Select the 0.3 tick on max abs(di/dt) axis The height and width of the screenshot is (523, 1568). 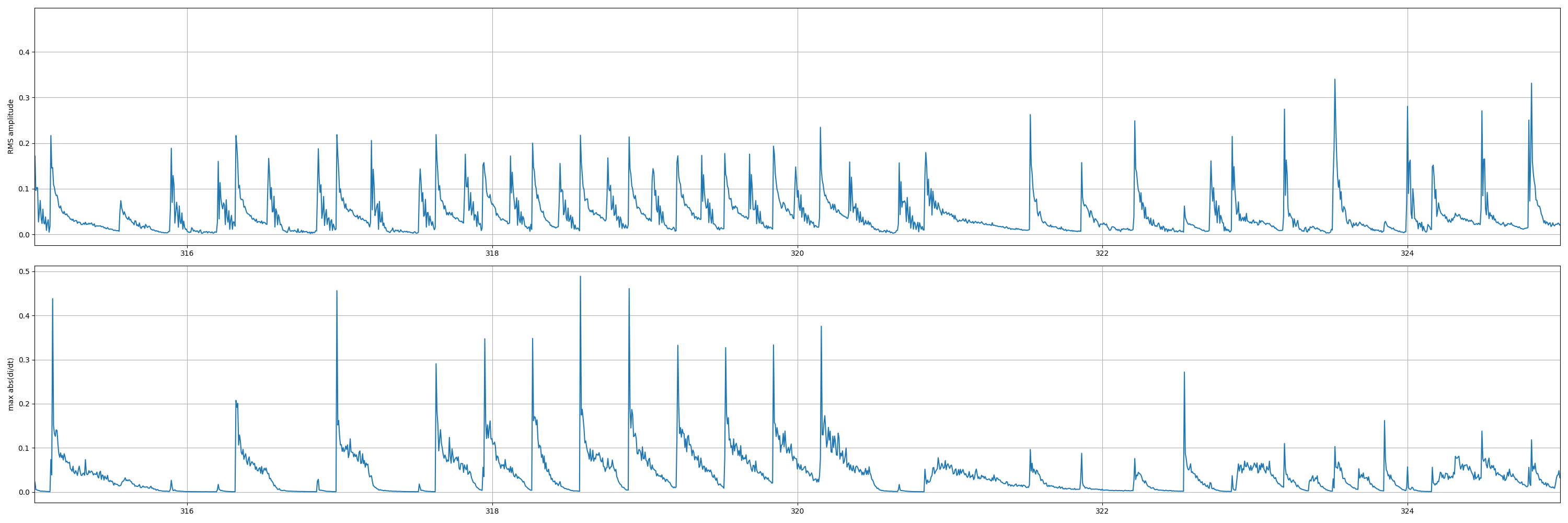[x=25, y=360]
